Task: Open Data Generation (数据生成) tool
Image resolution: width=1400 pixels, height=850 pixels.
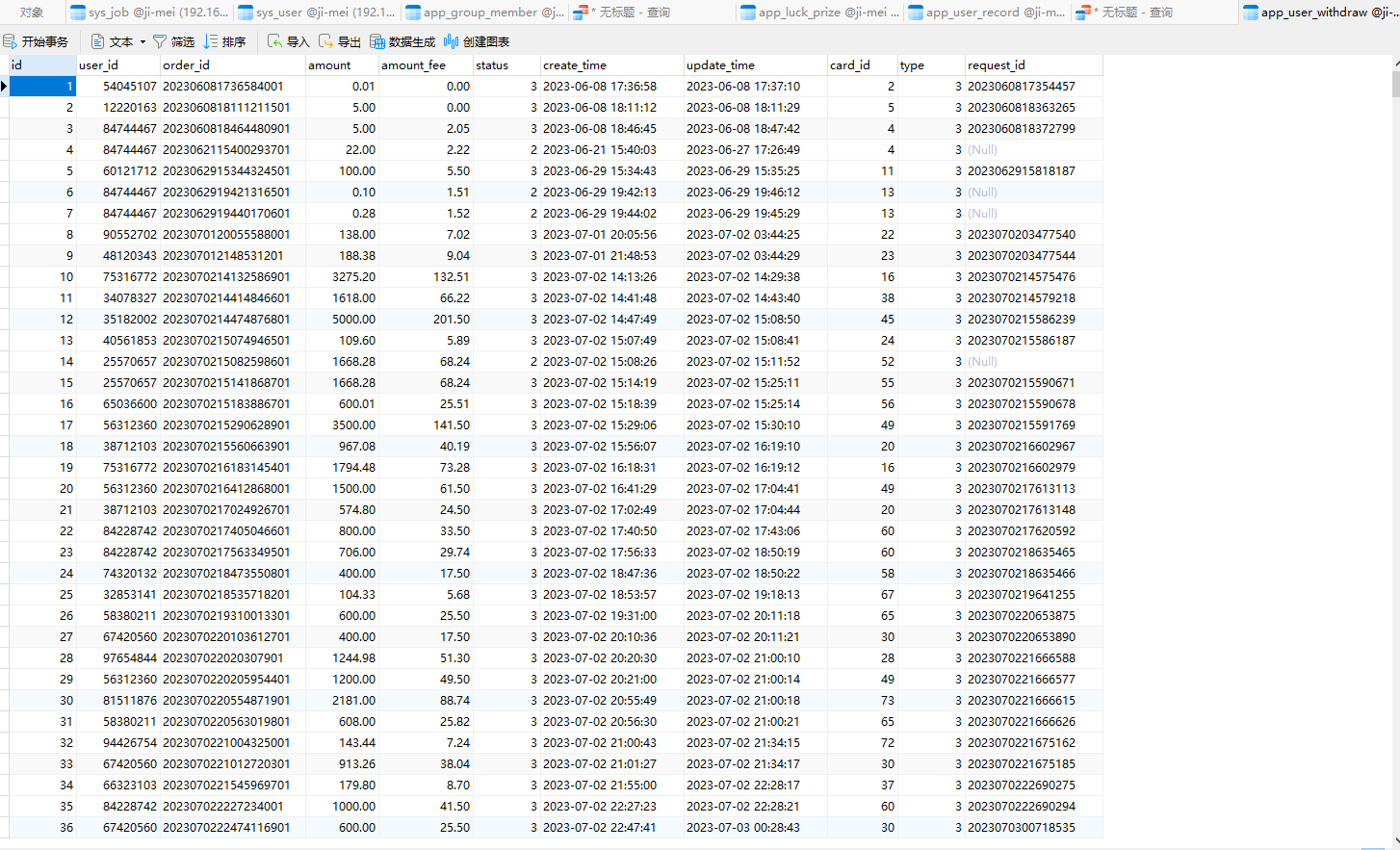Action: point(377,41)
